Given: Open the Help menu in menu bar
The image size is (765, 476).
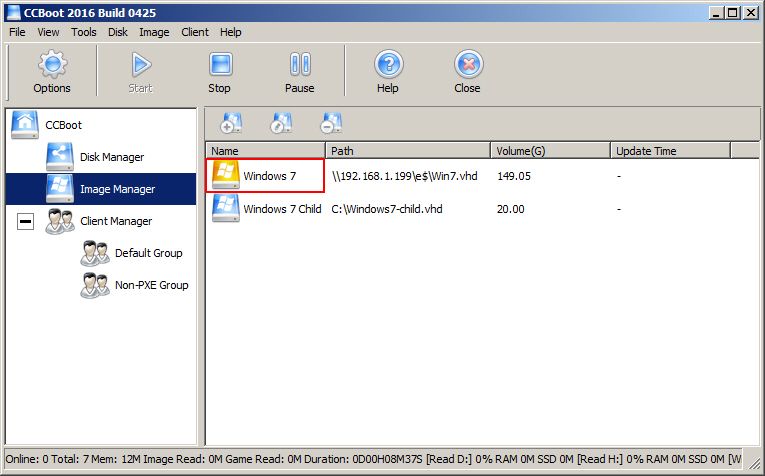Looking at the screenshot, I should (x=230, y=32).
